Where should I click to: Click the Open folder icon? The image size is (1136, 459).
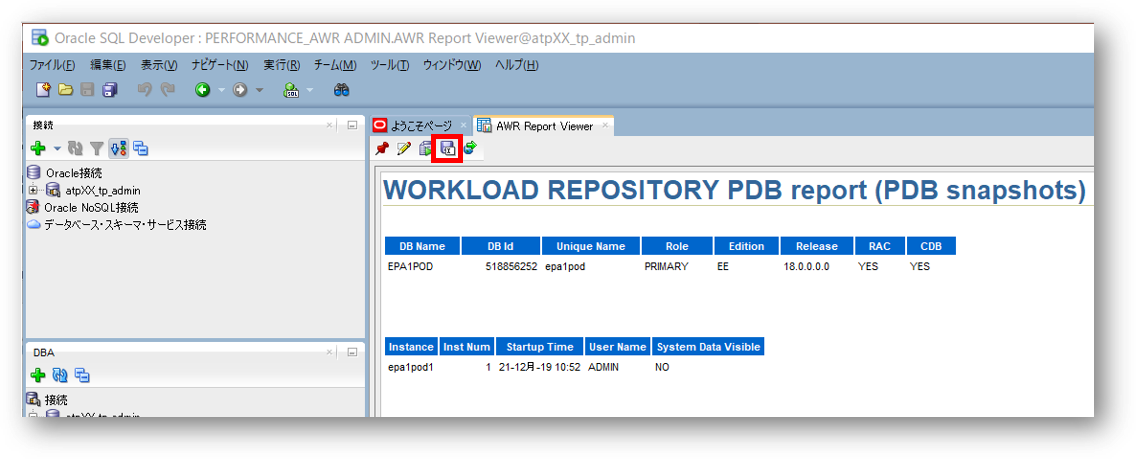65,90
